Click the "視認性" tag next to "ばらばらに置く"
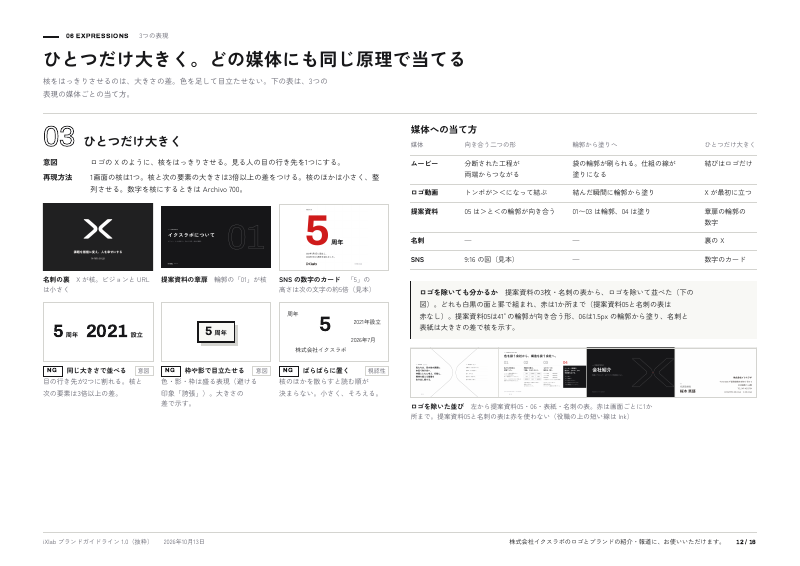Image resolution: width=800 pixels, height=566 pixels. [377, 371]
